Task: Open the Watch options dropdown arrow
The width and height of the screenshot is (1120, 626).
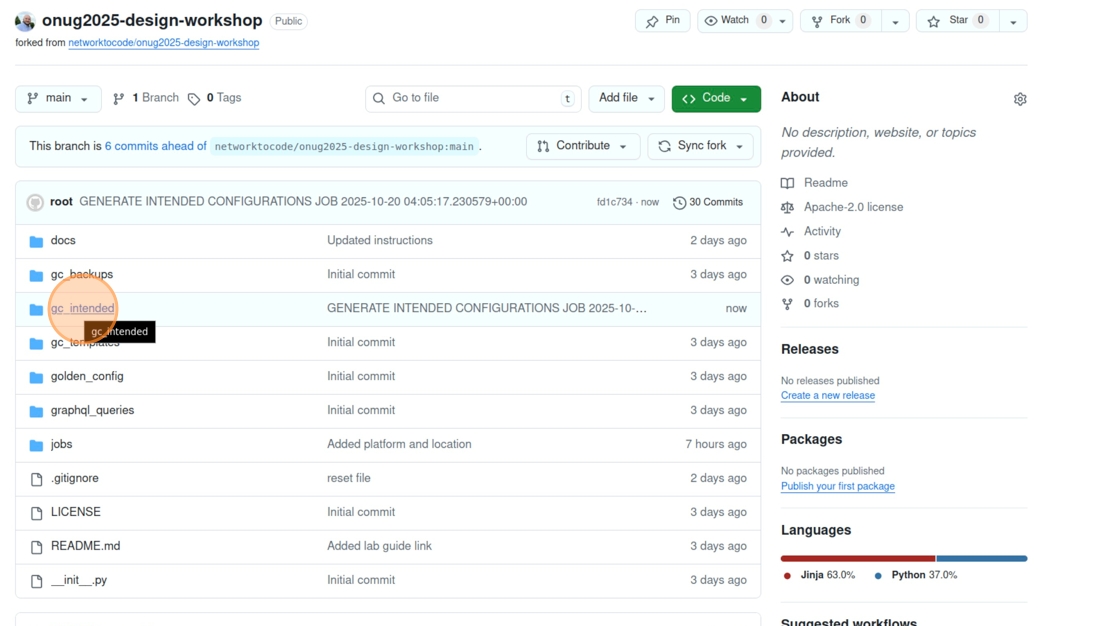Action: (783, 21)
